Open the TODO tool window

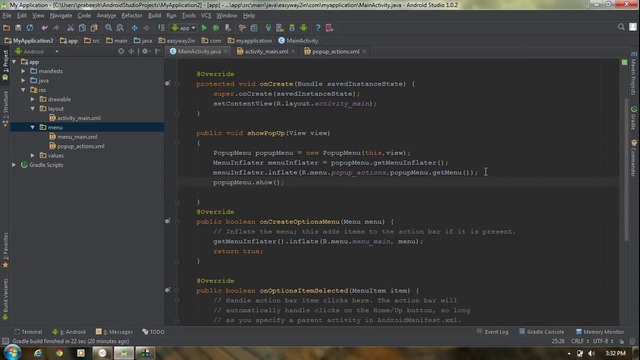click(153, 332)
